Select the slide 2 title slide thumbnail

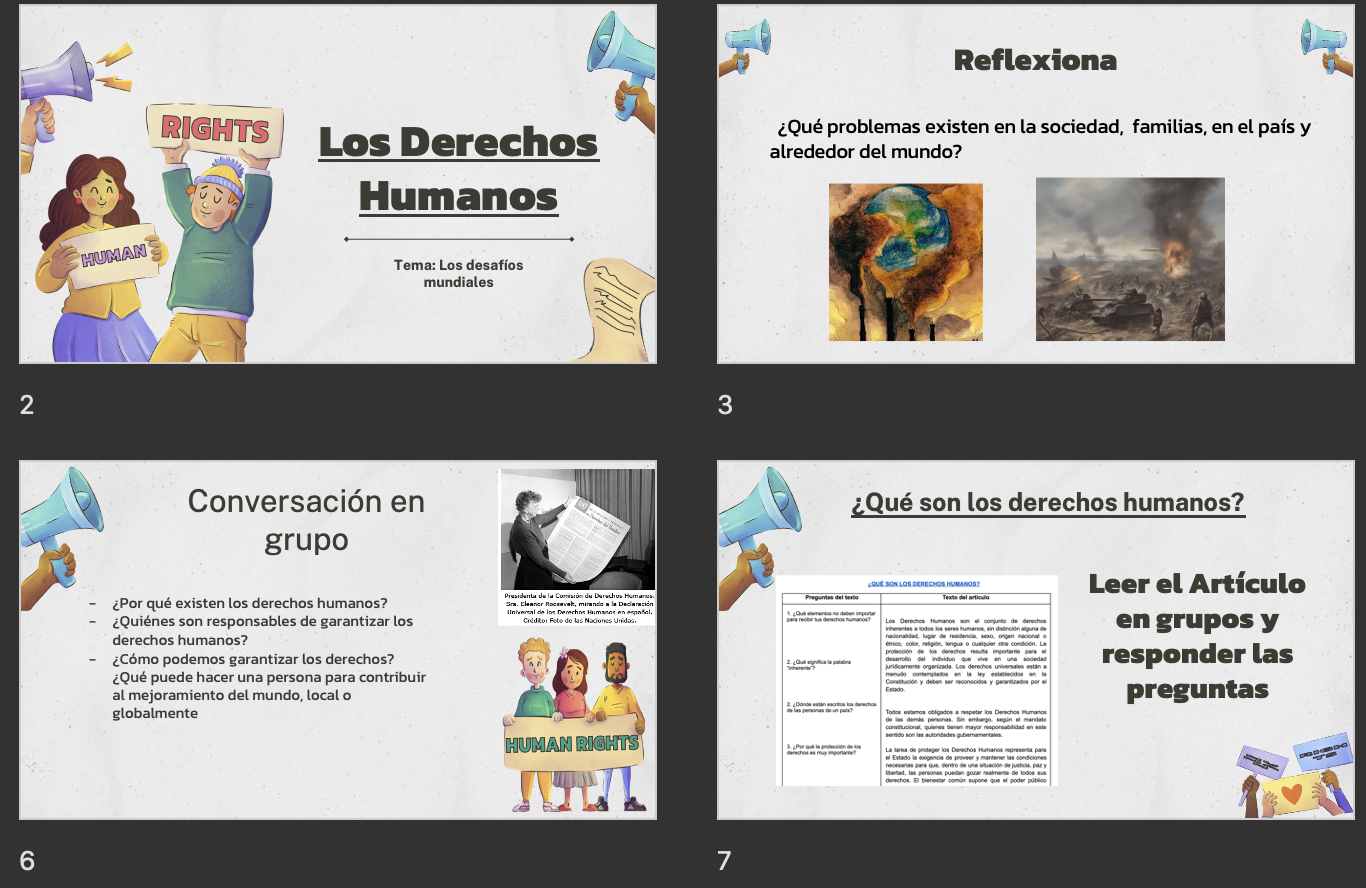click(x=338, y=184)
